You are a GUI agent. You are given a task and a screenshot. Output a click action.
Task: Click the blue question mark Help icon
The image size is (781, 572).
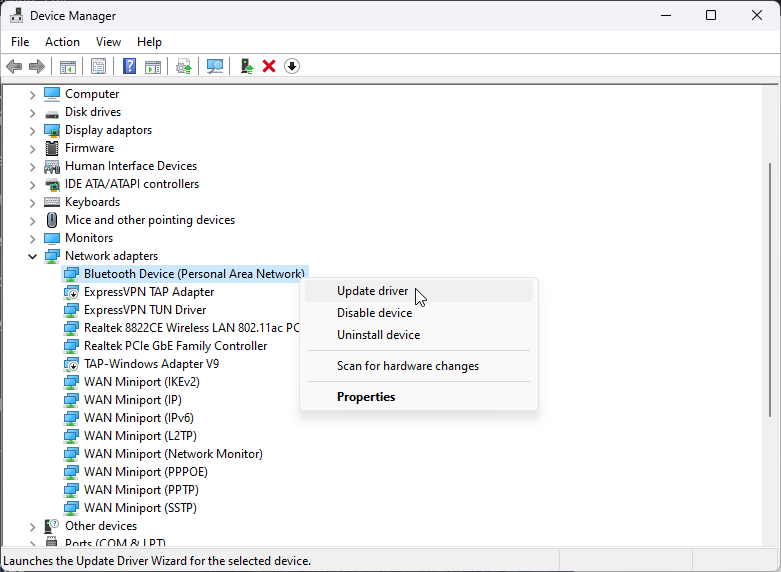[129, 66]
